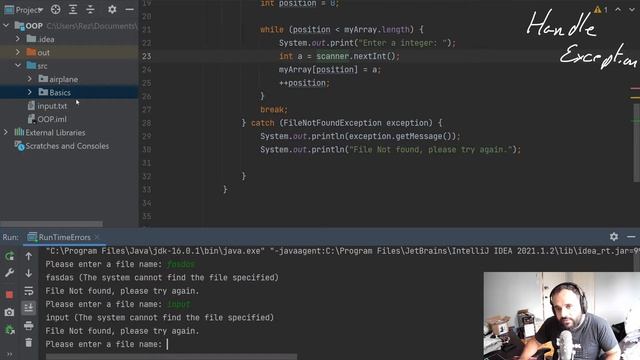Click the console horizontal scrollbar

(x=171, y=357)
